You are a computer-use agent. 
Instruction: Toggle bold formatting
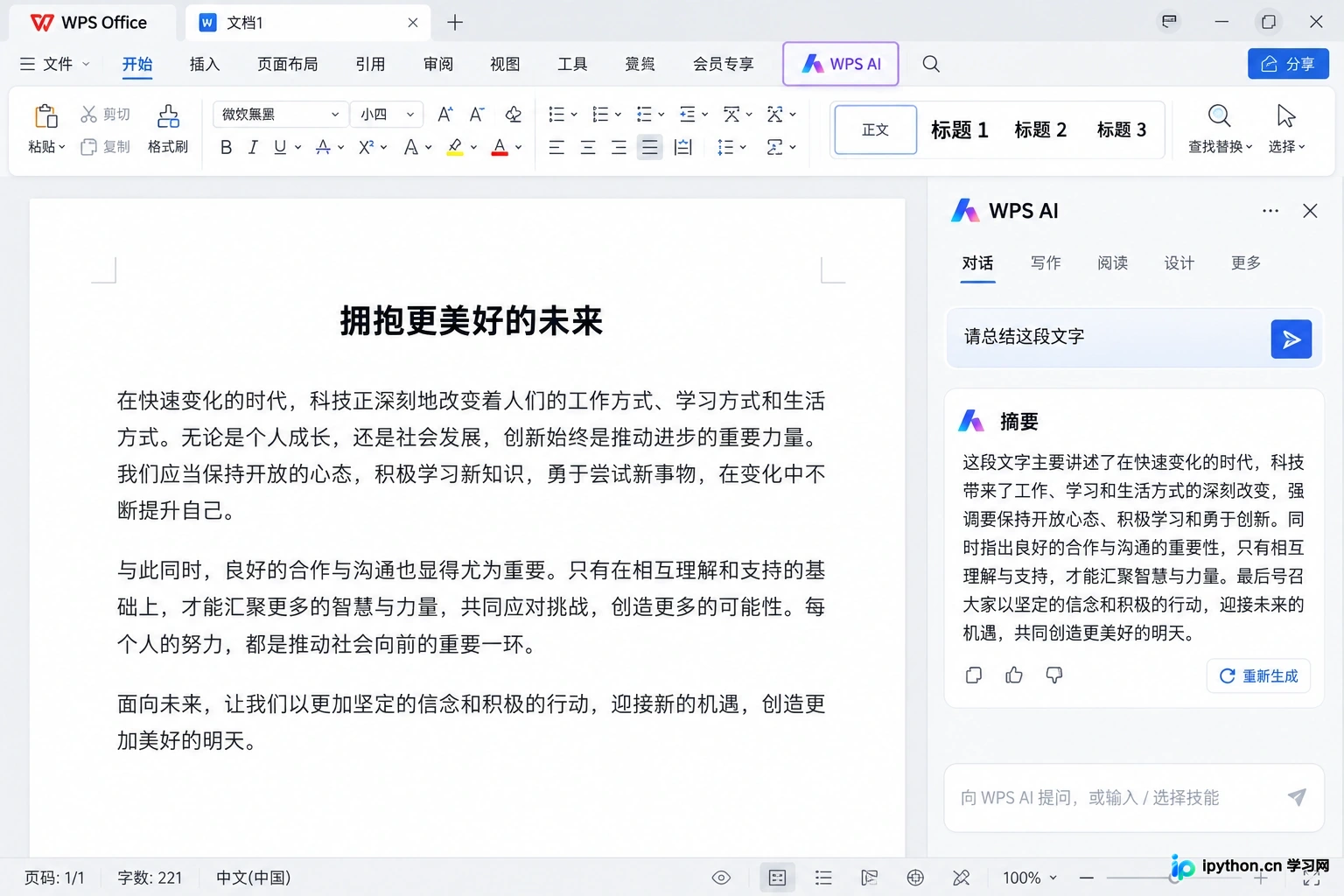[x=226, y=148]
